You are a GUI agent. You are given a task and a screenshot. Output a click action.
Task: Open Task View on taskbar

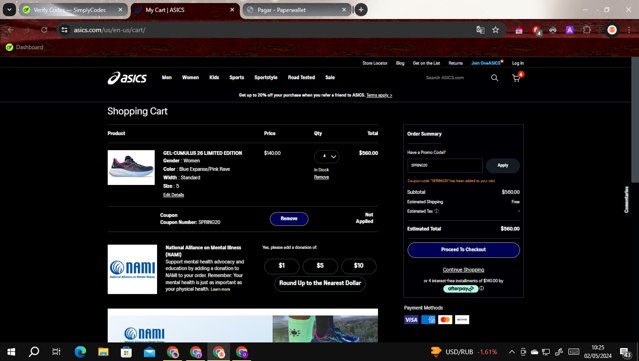point(56,352)
